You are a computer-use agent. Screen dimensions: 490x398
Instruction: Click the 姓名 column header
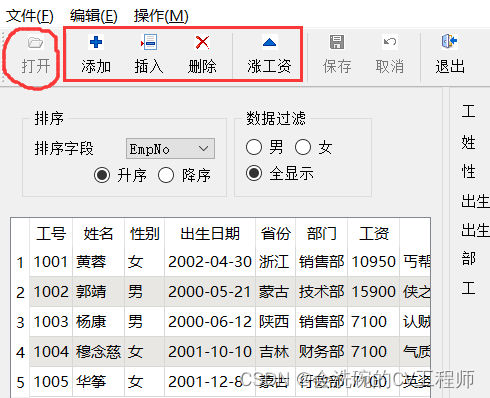coord(98,233)
